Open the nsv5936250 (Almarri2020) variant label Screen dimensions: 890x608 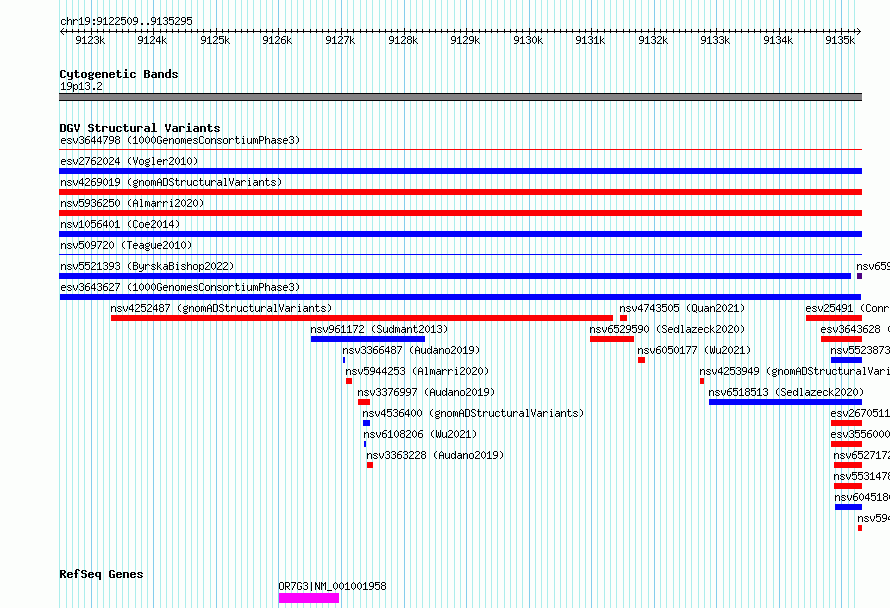click(132, 203)
